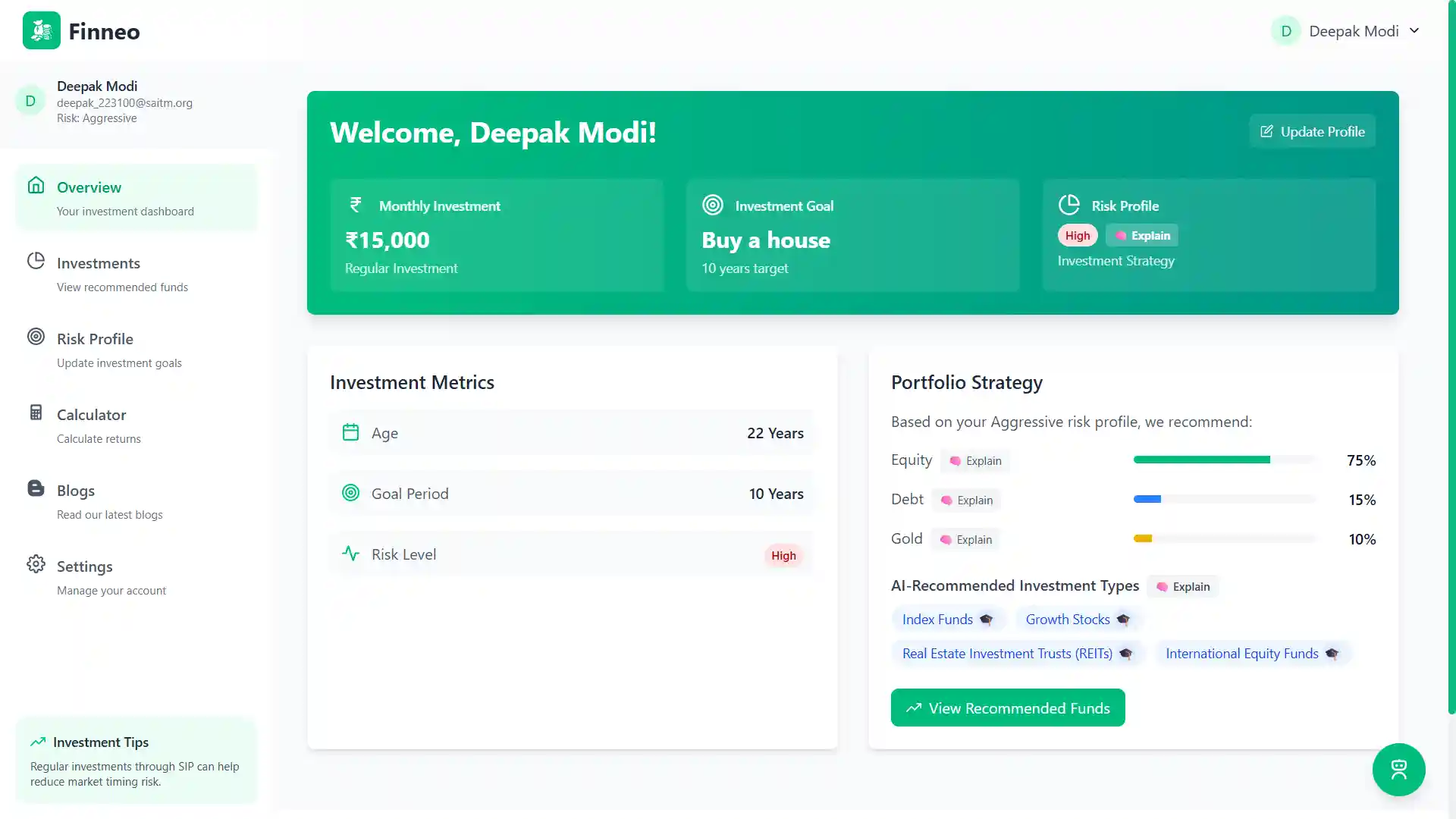Click the header D avatar circle
The width and height of the screenshot is (1456, 819).
(x=1286, y=31)
